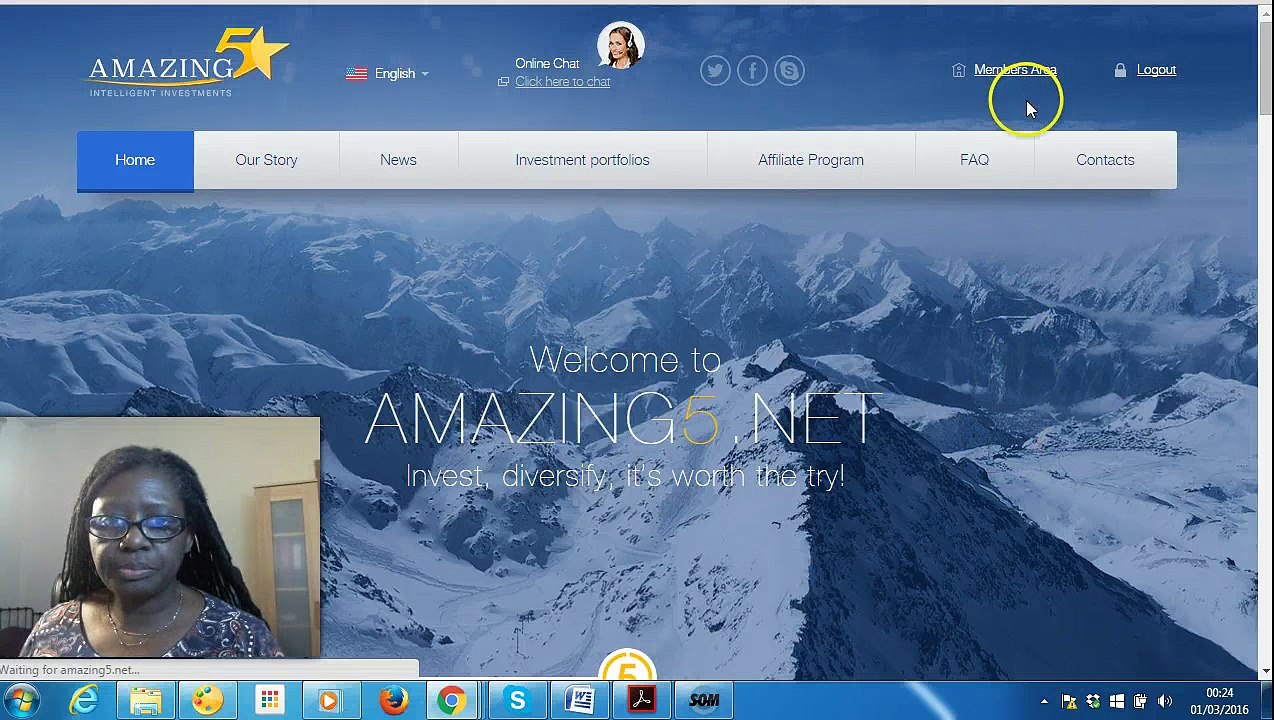Launch Internet Explorer from taskbar

(84, 700)
